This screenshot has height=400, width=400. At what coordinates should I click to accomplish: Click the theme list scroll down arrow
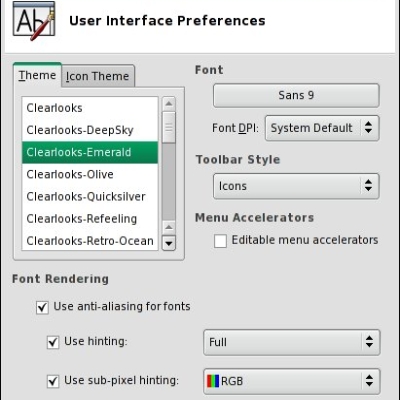click(x=169, y=243)
